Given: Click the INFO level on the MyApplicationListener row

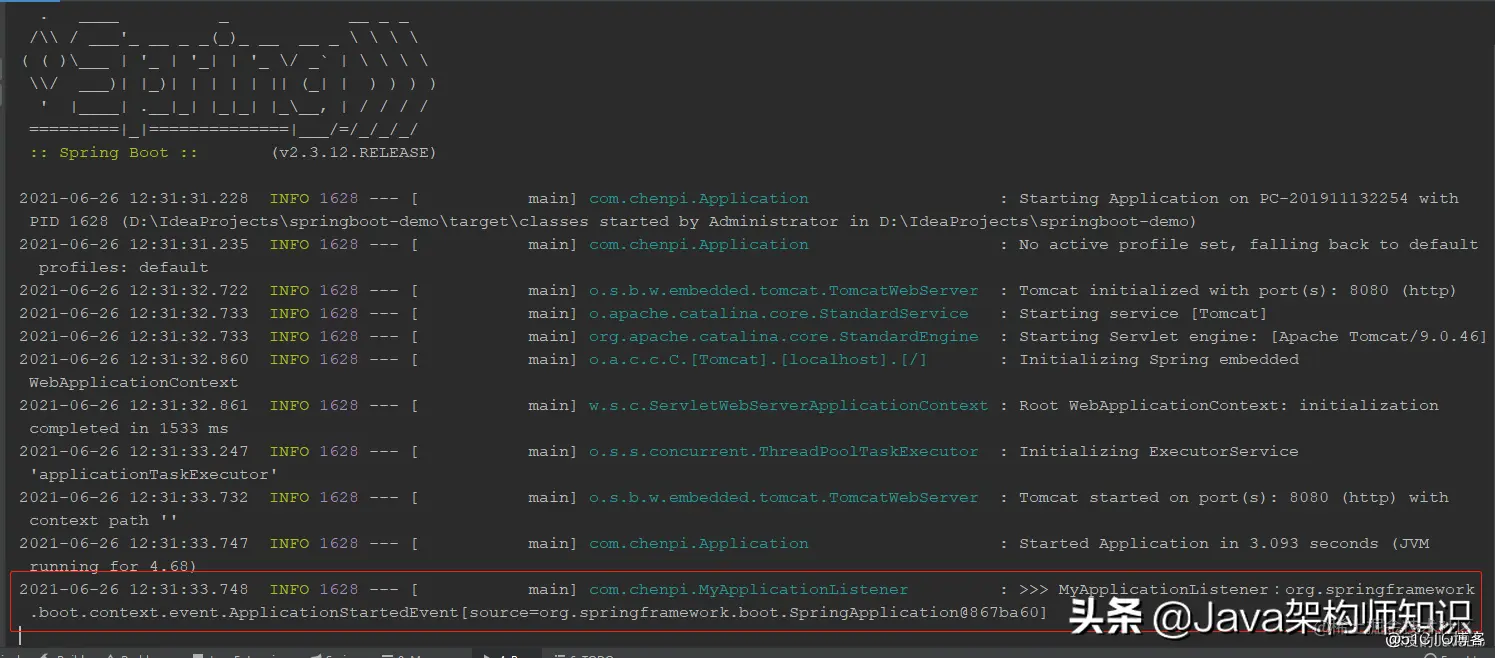Looking at the screenshot, I should pos(290,590).
